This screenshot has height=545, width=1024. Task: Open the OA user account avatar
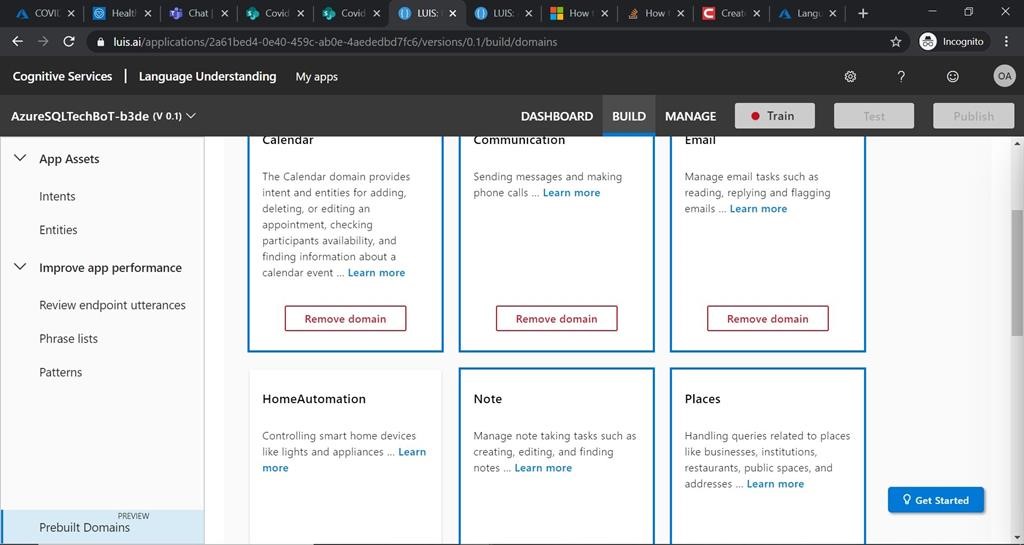click(x=1004, y=76)
